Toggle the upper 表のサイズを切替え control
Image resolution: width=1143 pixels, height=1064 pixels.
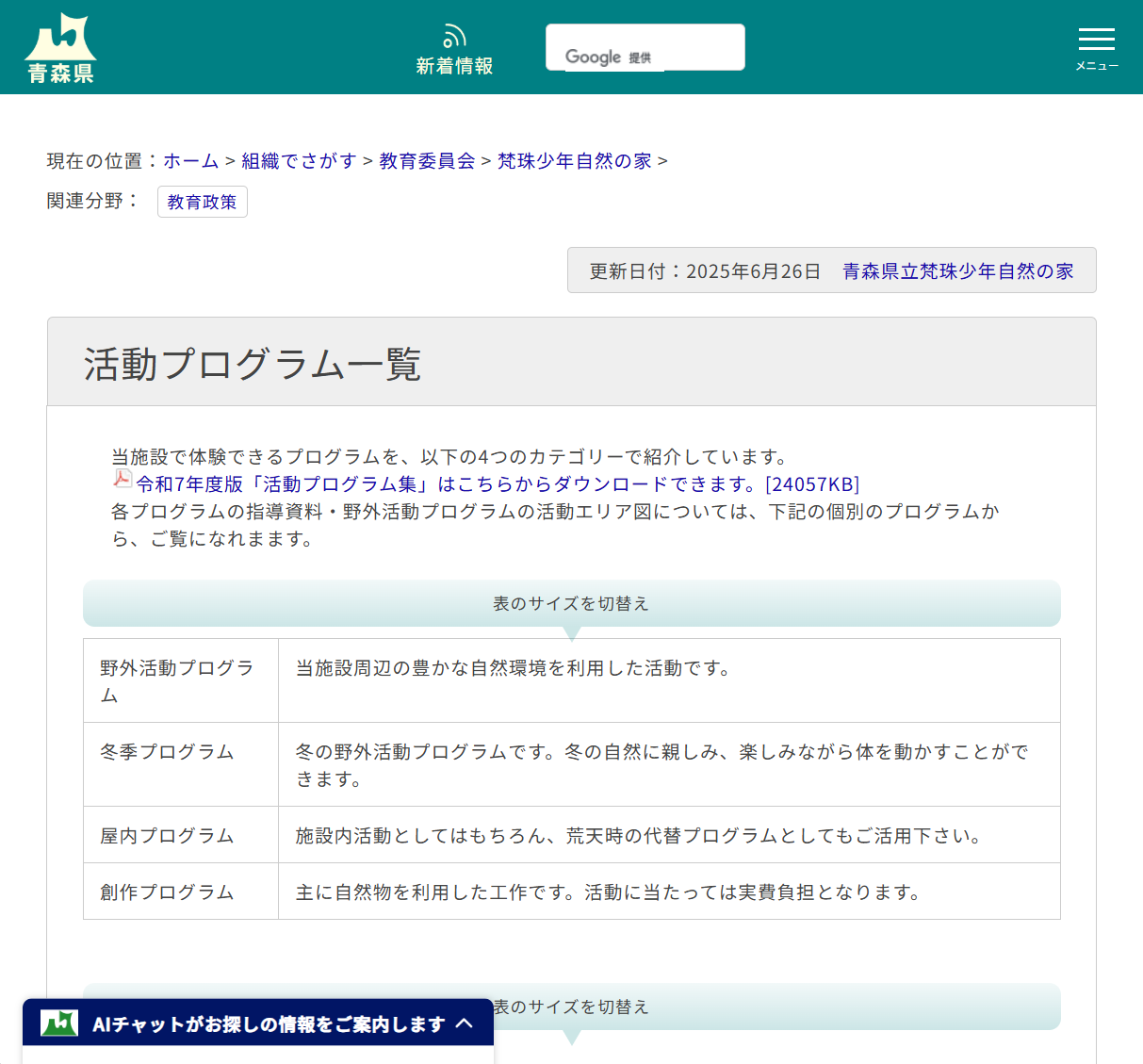pyautogui.click(x=571, y=603)
